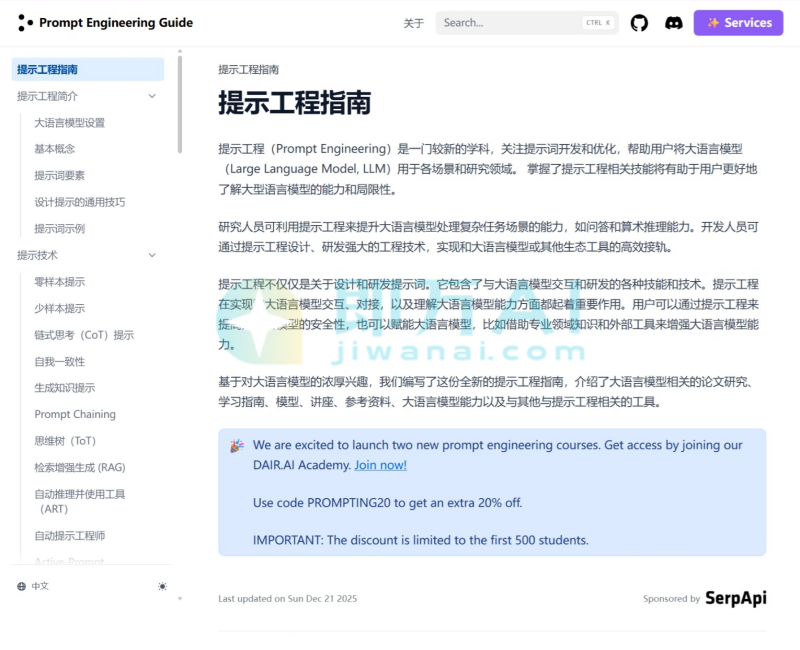Open the 关于 menu item
The height and width of the screenshot is (650, 800).
coord(413,22)
